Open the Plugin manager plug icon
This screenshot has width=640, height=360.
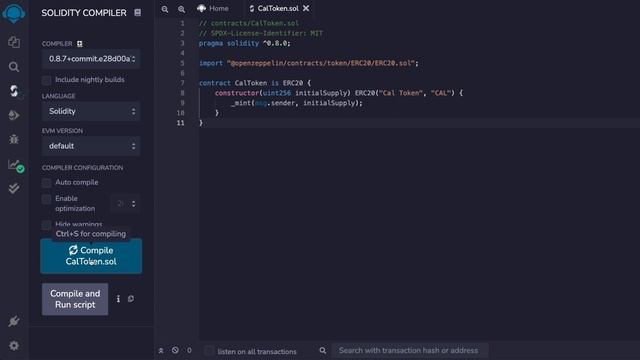[14, 321]
